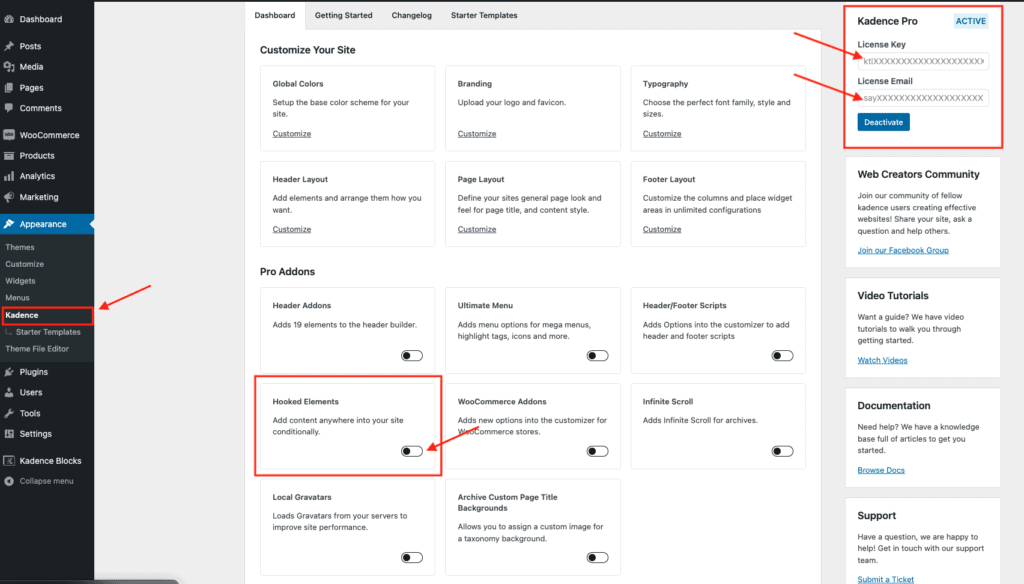Click the Posts label in the sidebar
1024x584 pixels.
point(30,46)
